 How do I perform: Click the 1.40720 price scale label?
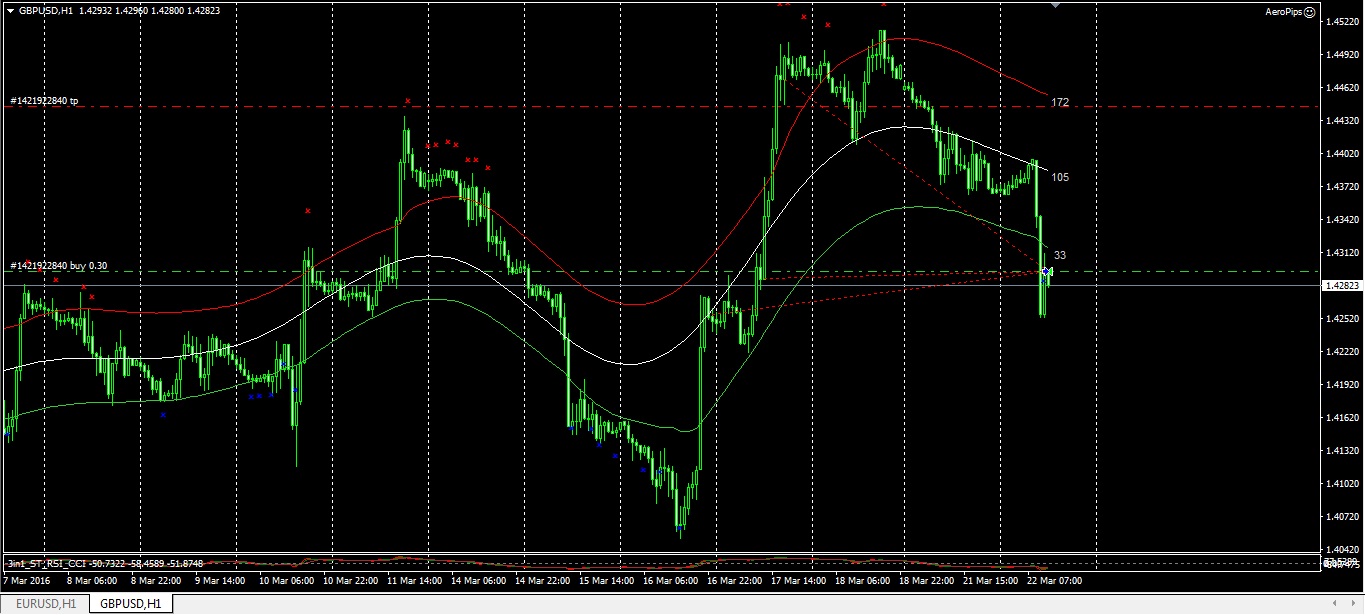click(x=1341, y=516)
